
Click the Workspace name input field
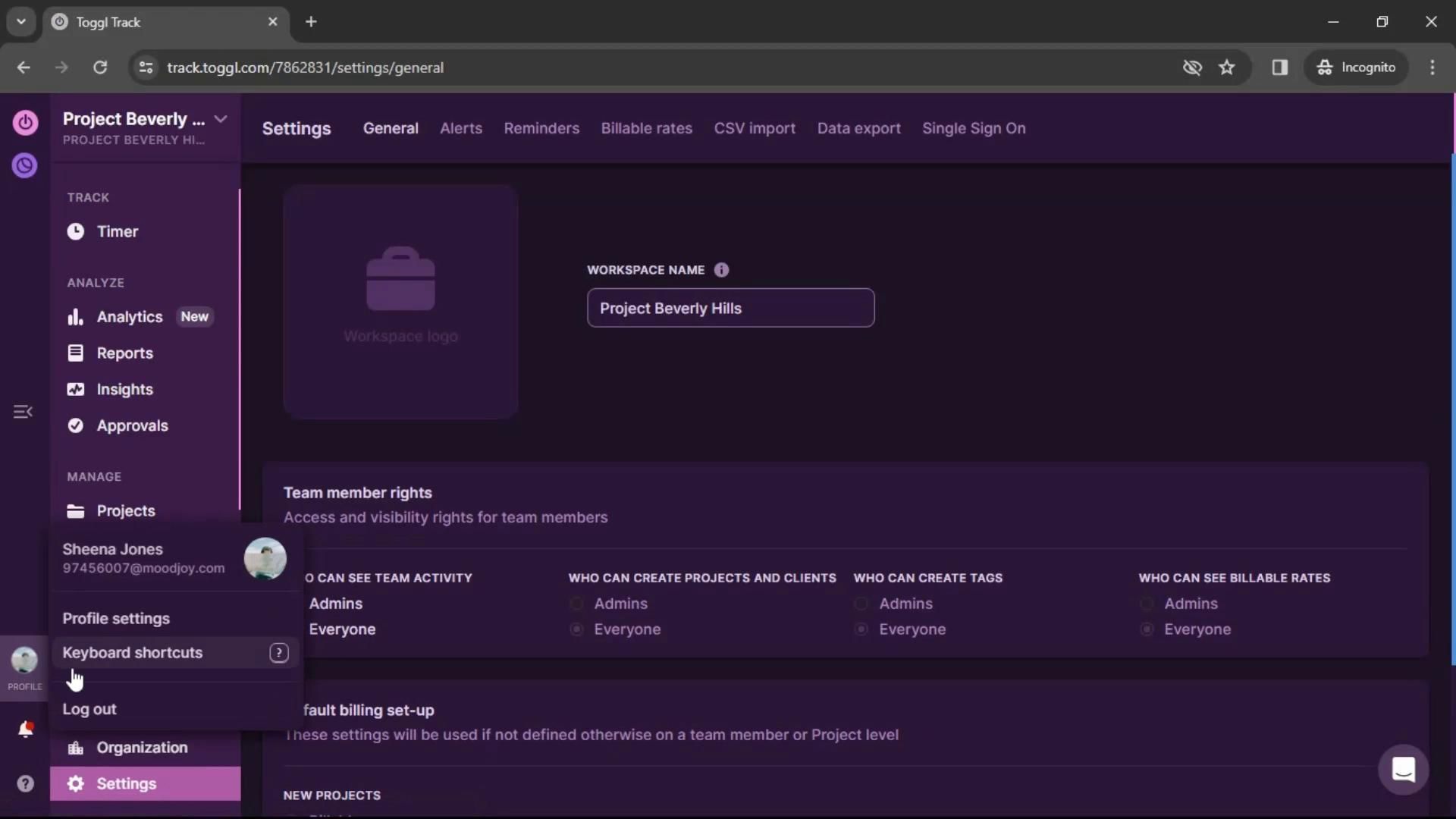click(x=730, y=308)
